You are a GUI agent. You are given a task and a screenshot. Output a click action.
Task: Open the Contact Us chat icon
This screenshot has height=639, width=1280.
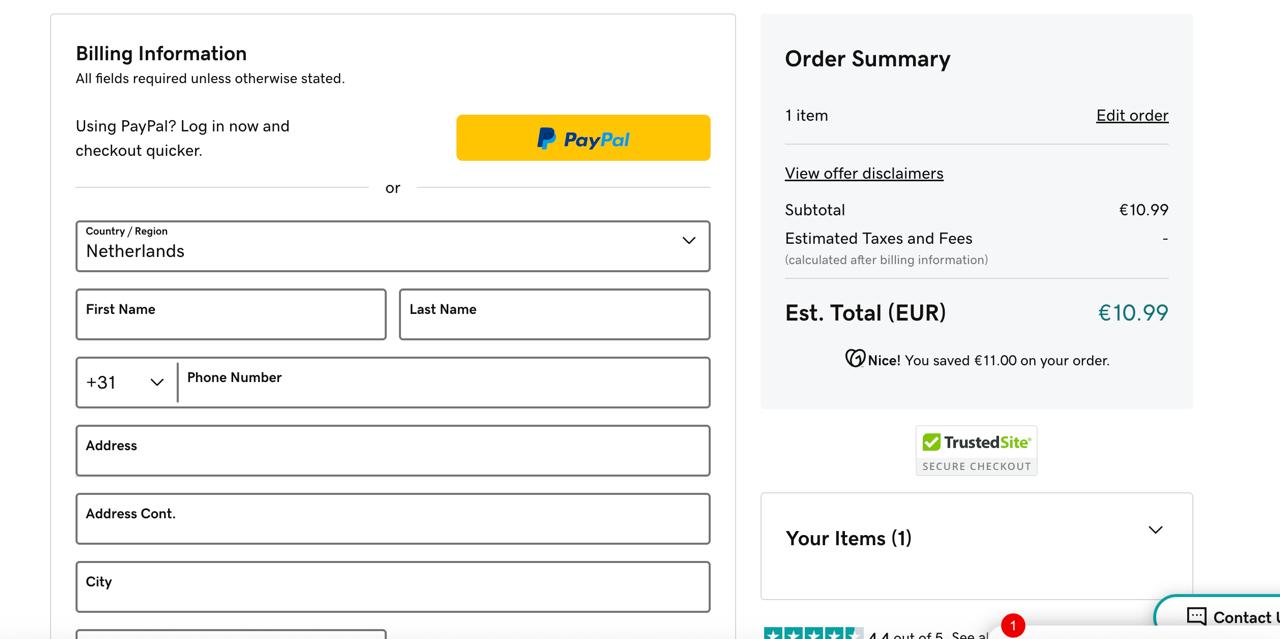pyautogui.click(x=1196, y=616)
